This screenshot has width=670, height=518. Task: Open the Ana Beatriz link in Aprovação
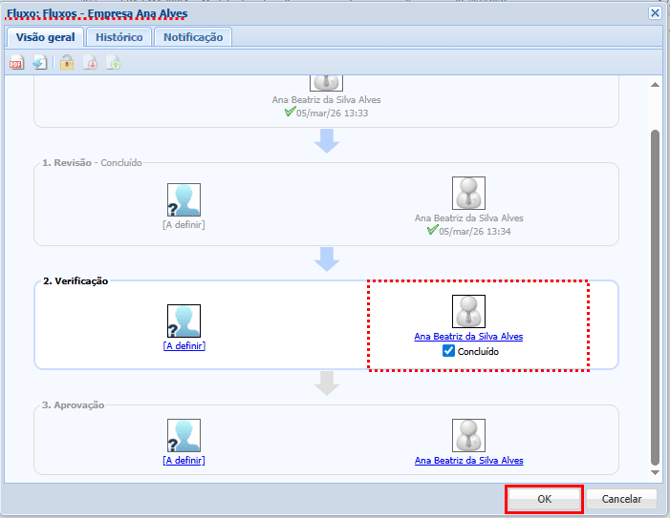point(468,461)
